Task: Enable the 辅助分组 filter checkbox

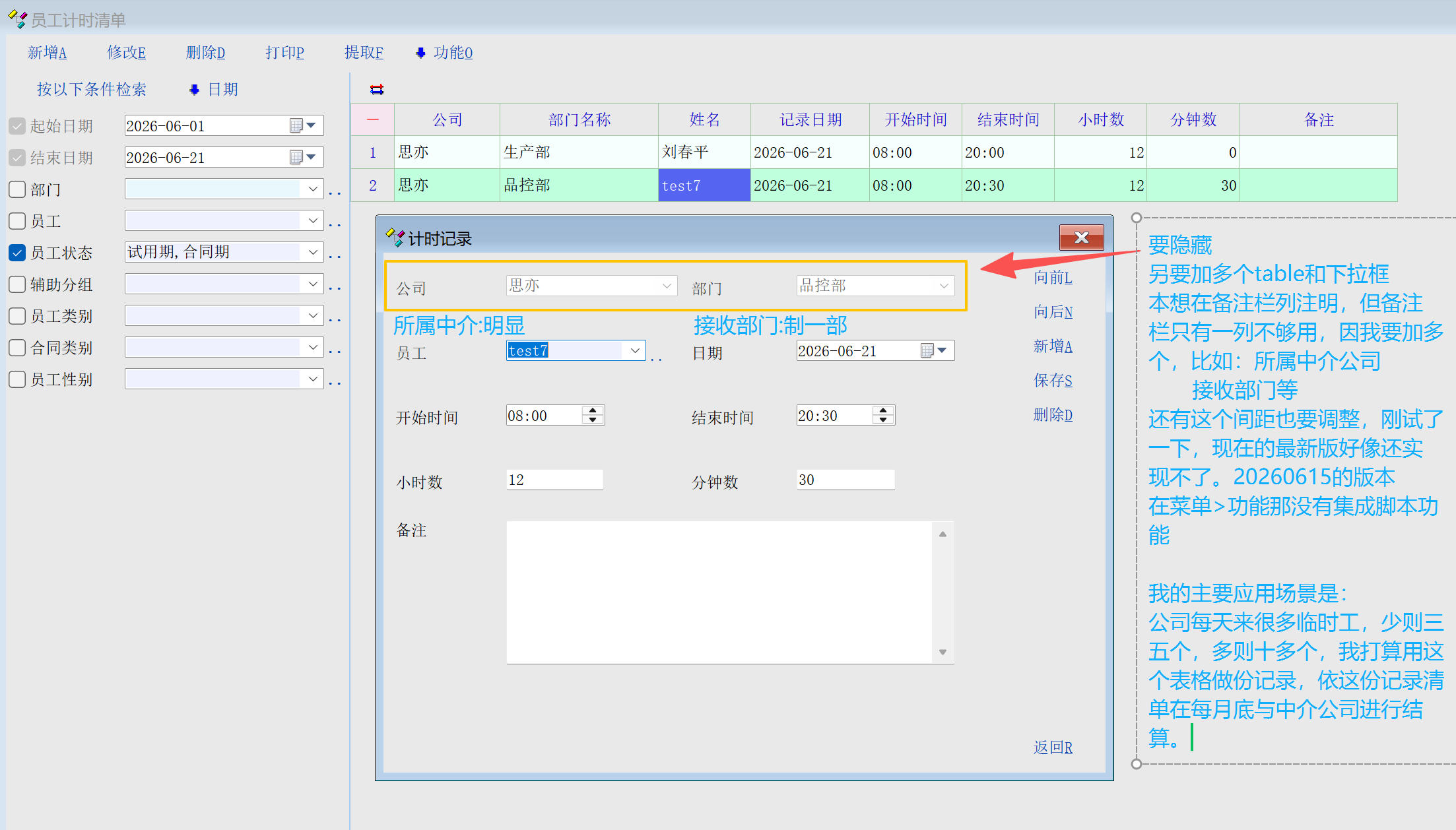Action: [x=17, y=284]
